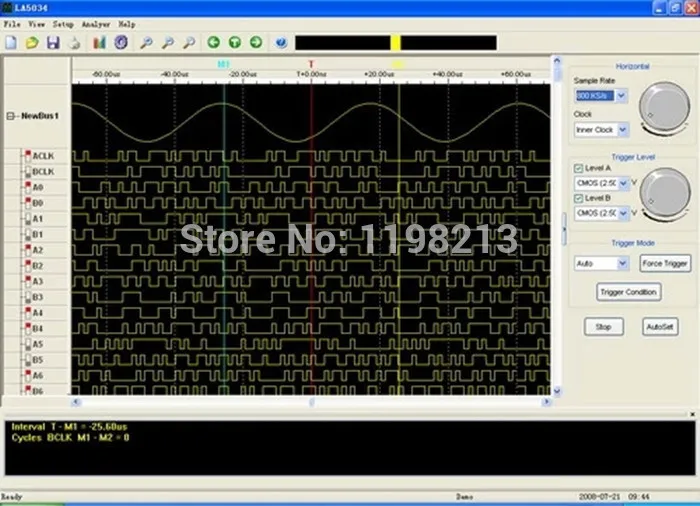
Task: Click the A0 channel flag icon
Action: pyautogui.click(x=28, y=187)
